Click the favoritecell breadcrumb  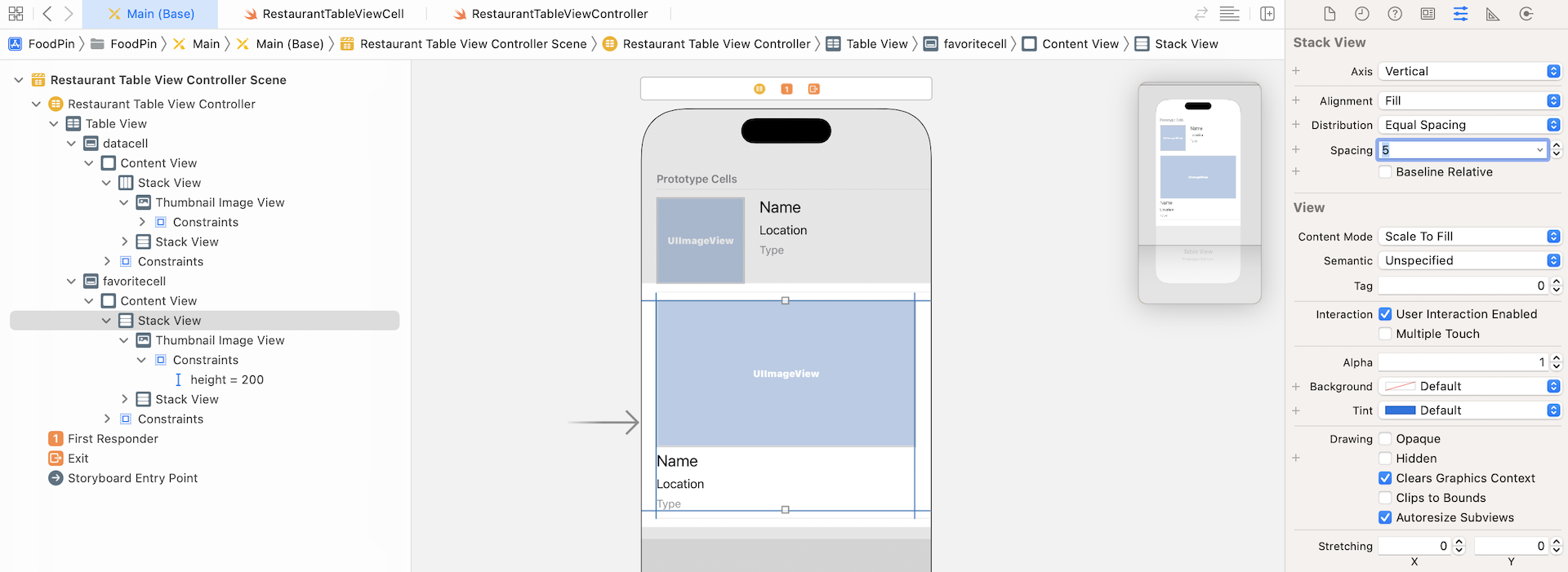pos(965,44)
